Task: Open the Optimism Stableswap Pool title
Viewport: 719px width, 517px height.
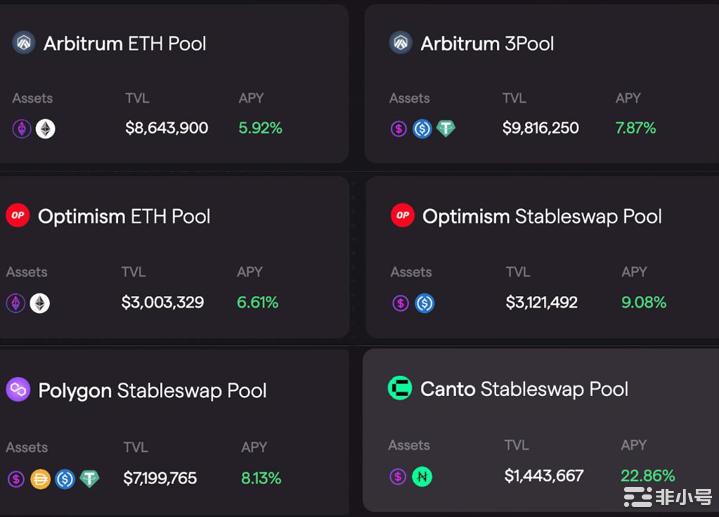Action: tap(542, 216)
